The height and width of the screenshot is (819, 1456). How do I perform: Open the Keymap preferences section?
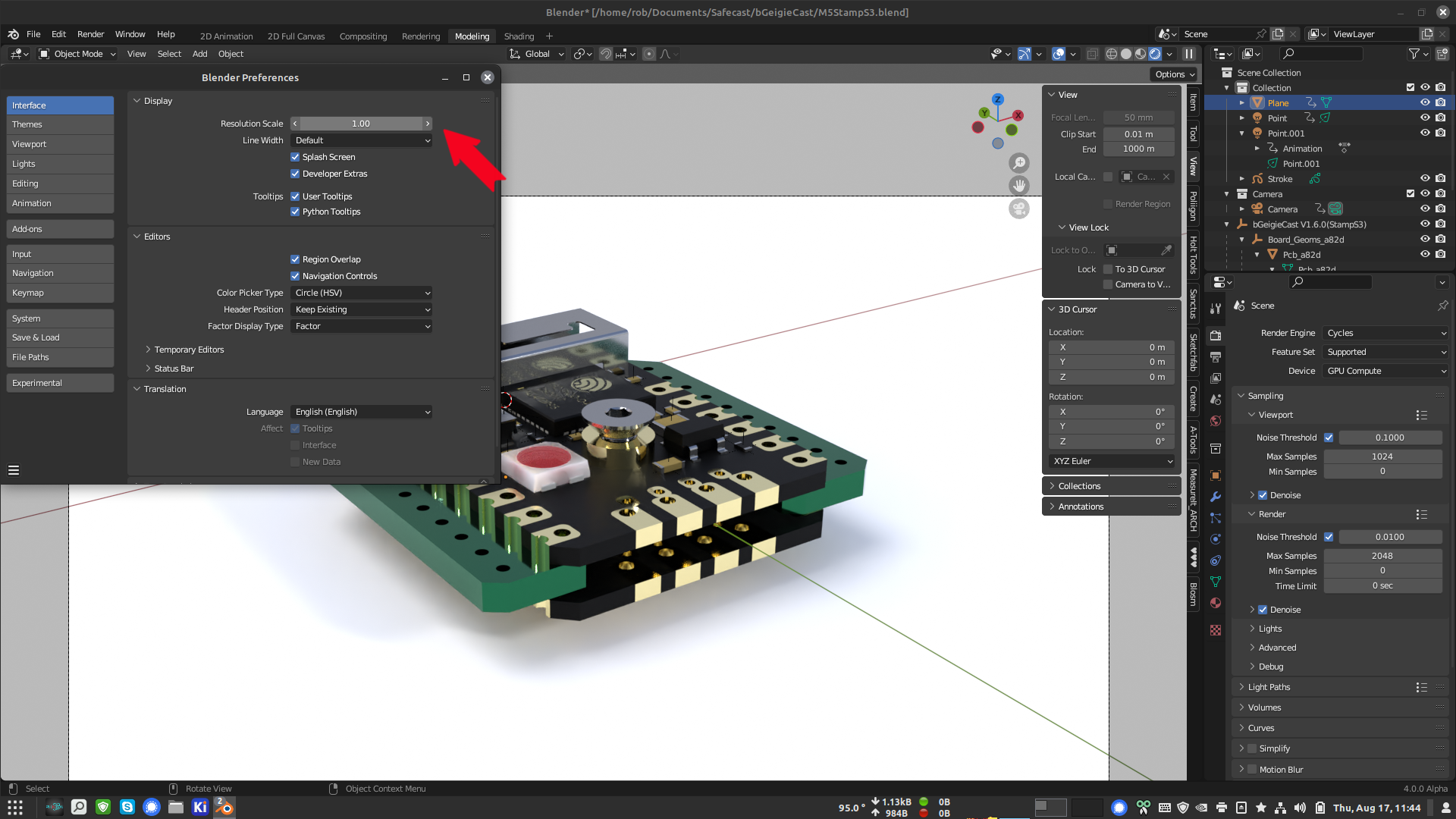pyautogui.click(x=60, y=293)
